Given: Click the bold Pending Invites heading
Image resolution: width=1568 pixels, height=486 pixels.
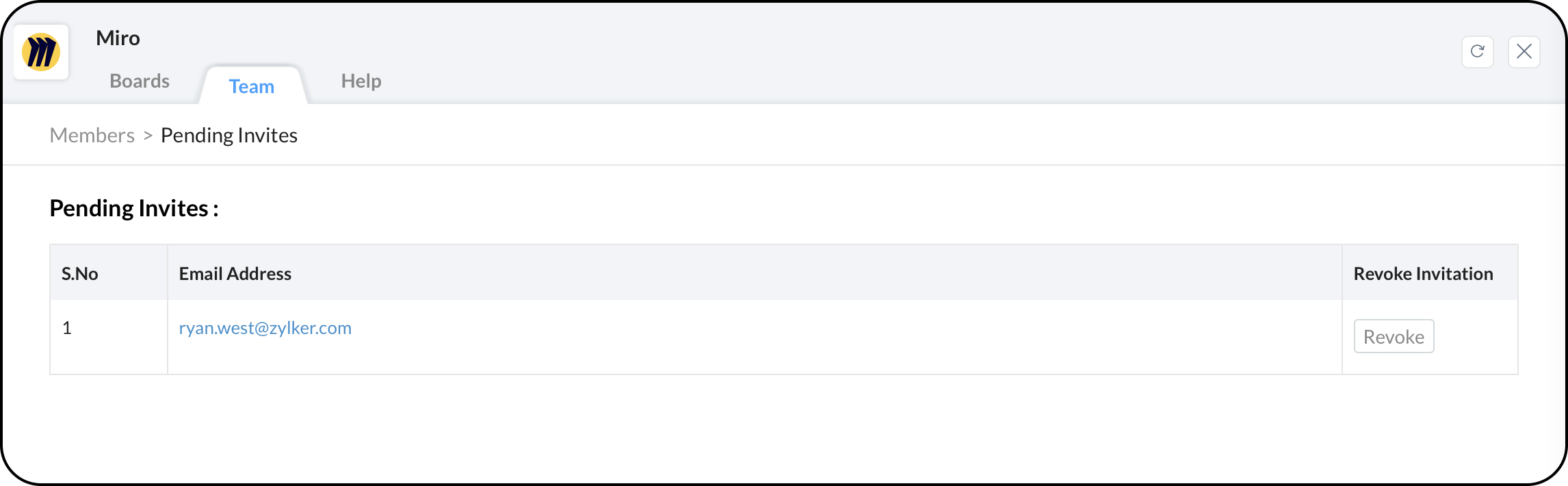Looking at the screenshot, I should 134,208.
